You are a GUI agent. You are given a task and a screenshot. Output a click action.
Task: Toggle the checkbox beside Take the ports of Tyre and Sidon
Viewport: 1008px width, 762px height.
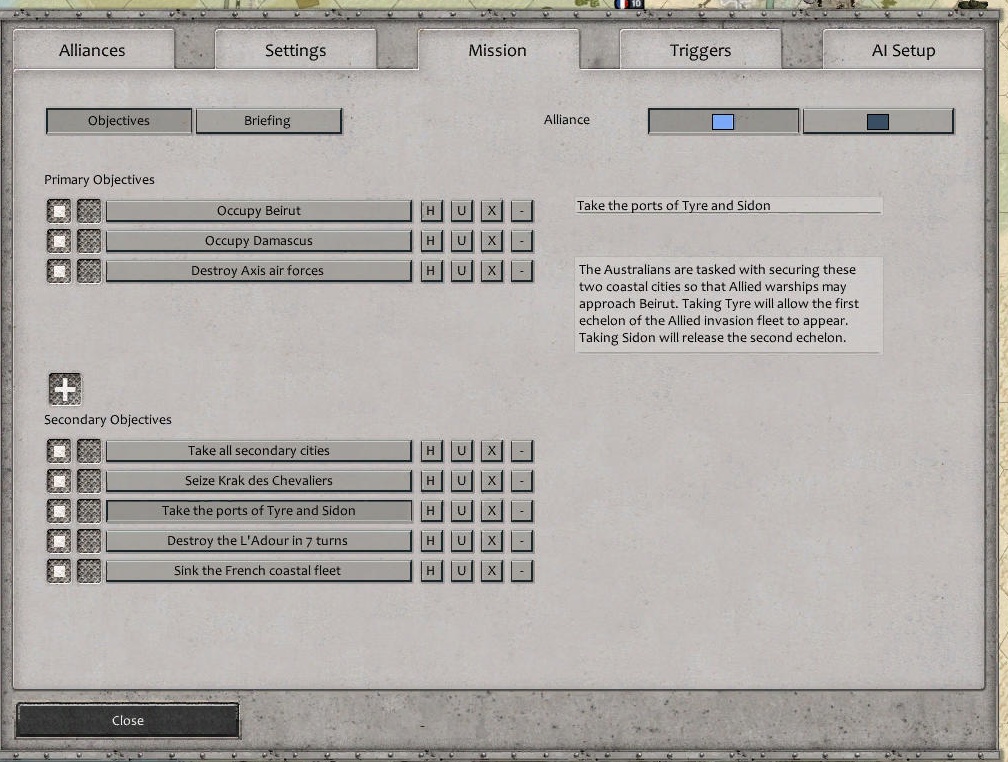[57, 510]
